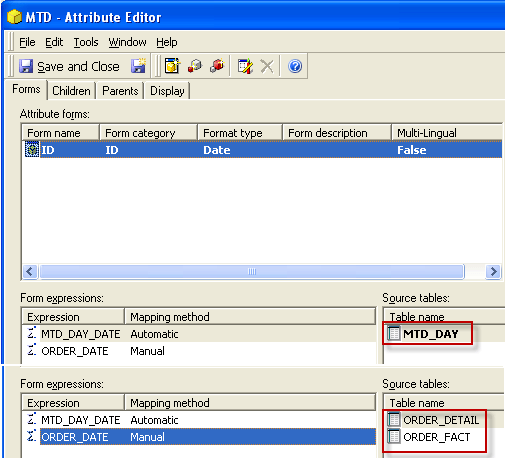The image size is (506, 458).
Task: Click the Save and New toolbar icon
Action: tap(138, 66)
